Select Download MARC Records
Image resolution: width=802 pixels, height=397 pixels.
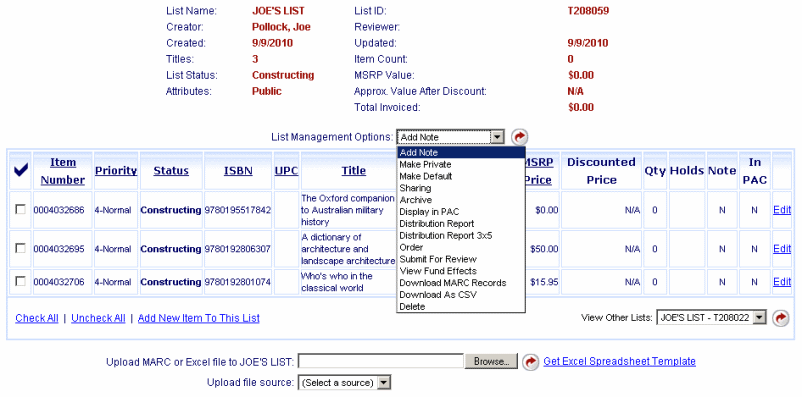pyautogui.click(x=461, y=282)
